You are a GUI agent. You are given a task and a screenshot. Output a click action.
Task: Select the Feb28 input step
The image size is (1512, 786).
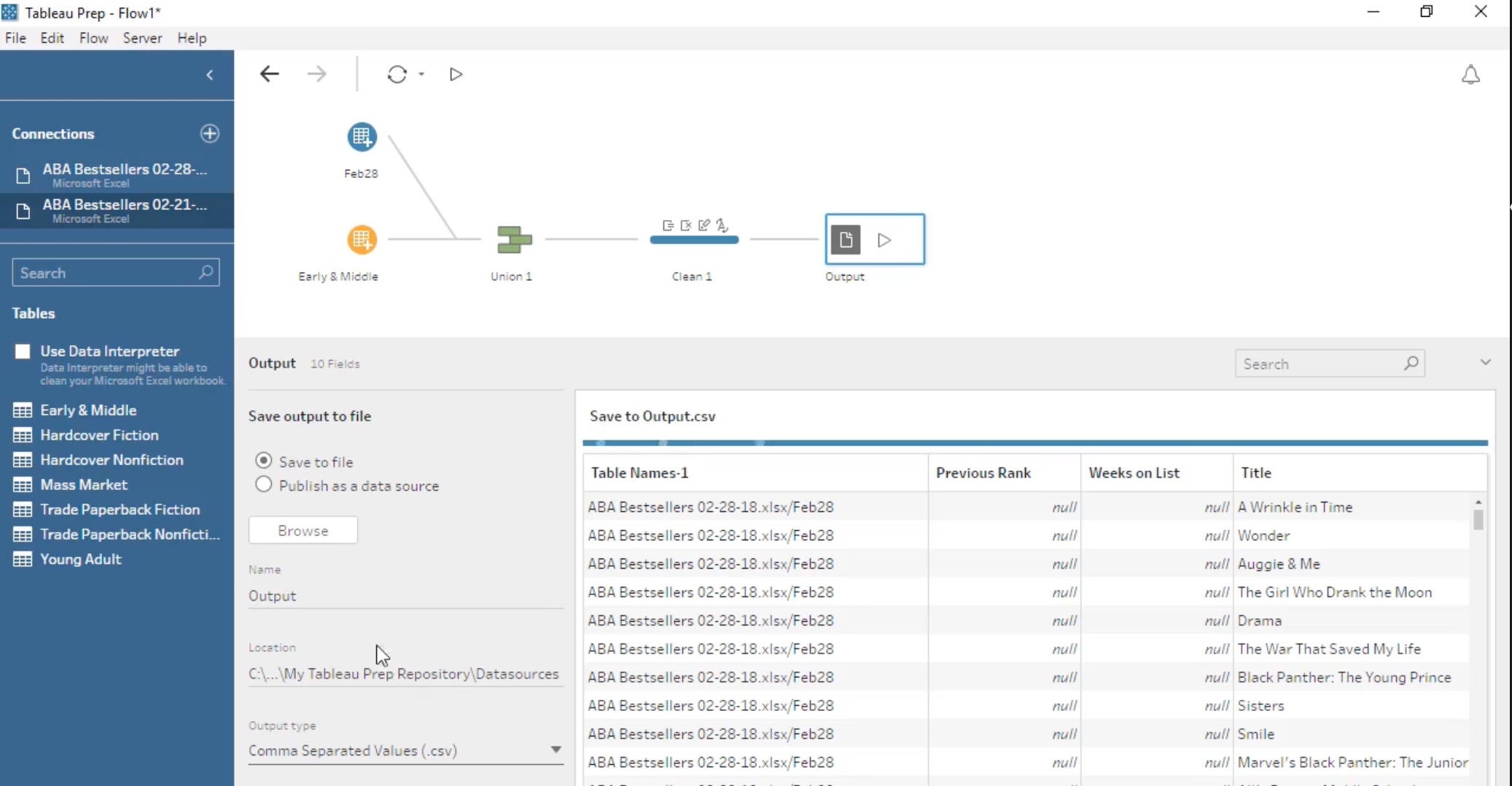point(362,137)
